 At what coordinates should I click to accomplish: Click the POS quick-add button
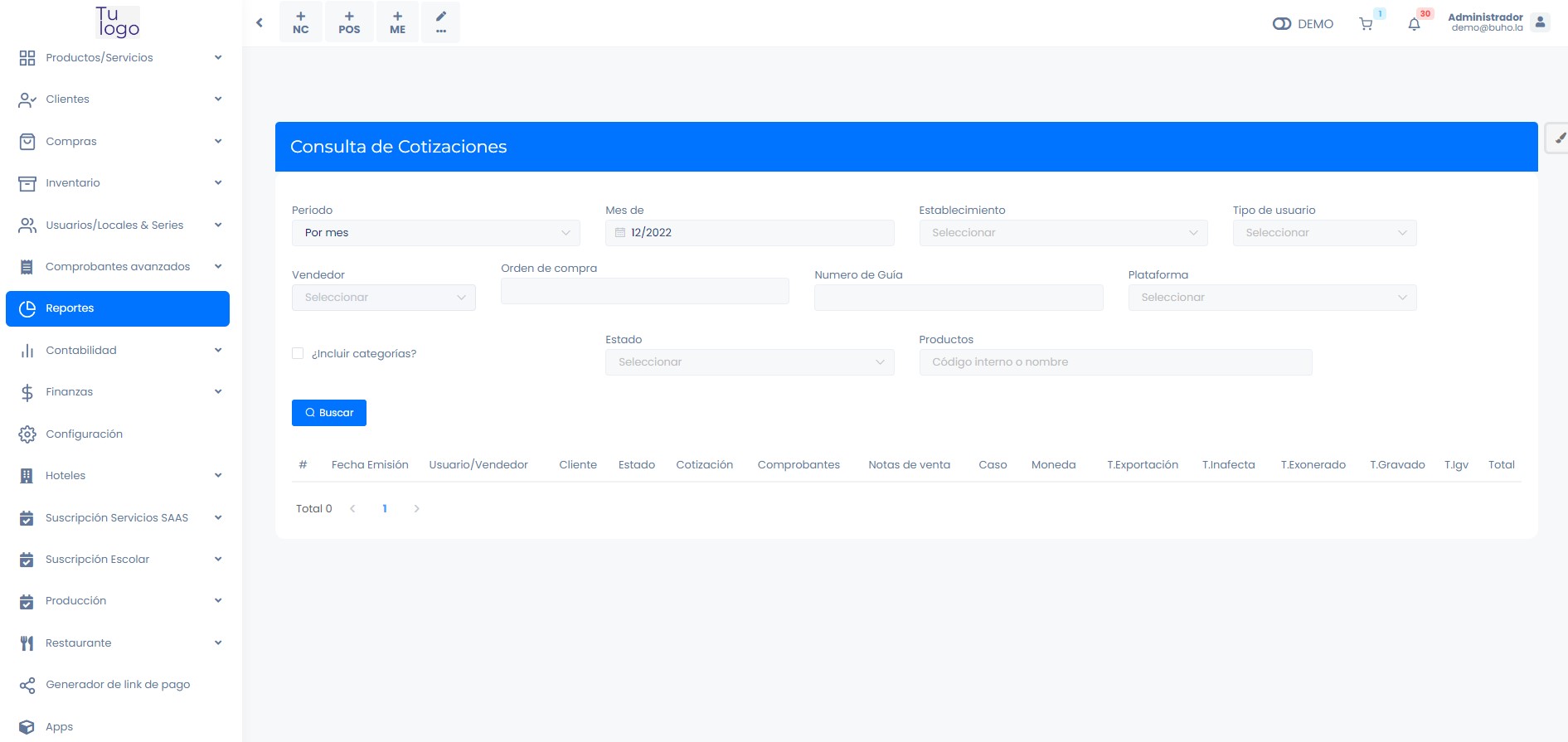coord(349,22)
